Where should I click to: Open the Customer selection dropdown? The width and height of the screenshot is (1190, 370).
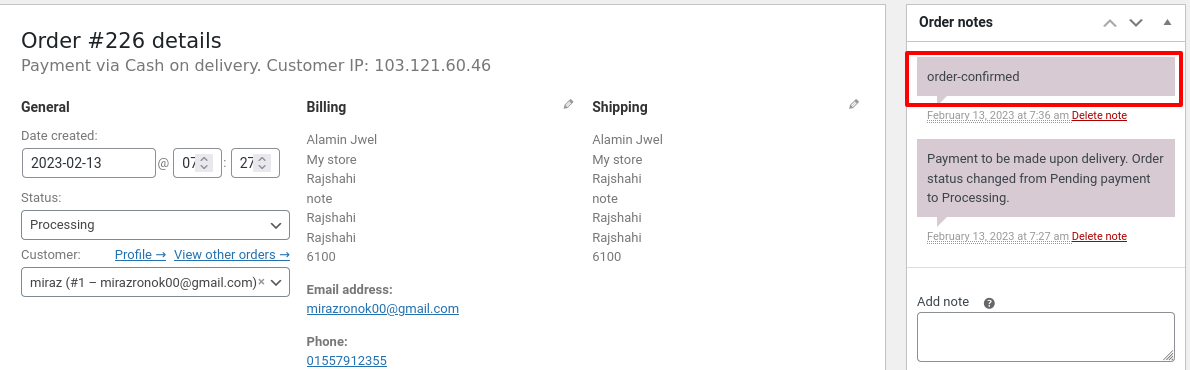point(156,282)
